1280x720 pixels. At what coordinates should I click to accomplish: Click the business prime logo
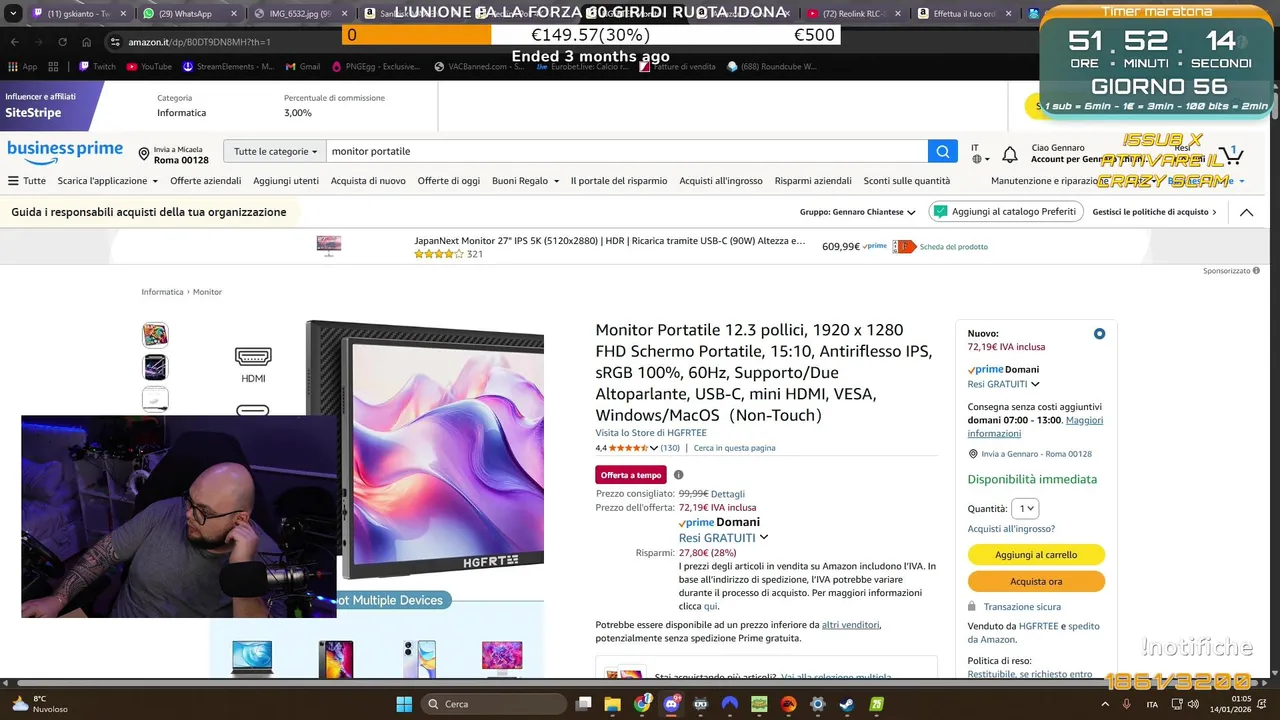(x=65, y=152)
